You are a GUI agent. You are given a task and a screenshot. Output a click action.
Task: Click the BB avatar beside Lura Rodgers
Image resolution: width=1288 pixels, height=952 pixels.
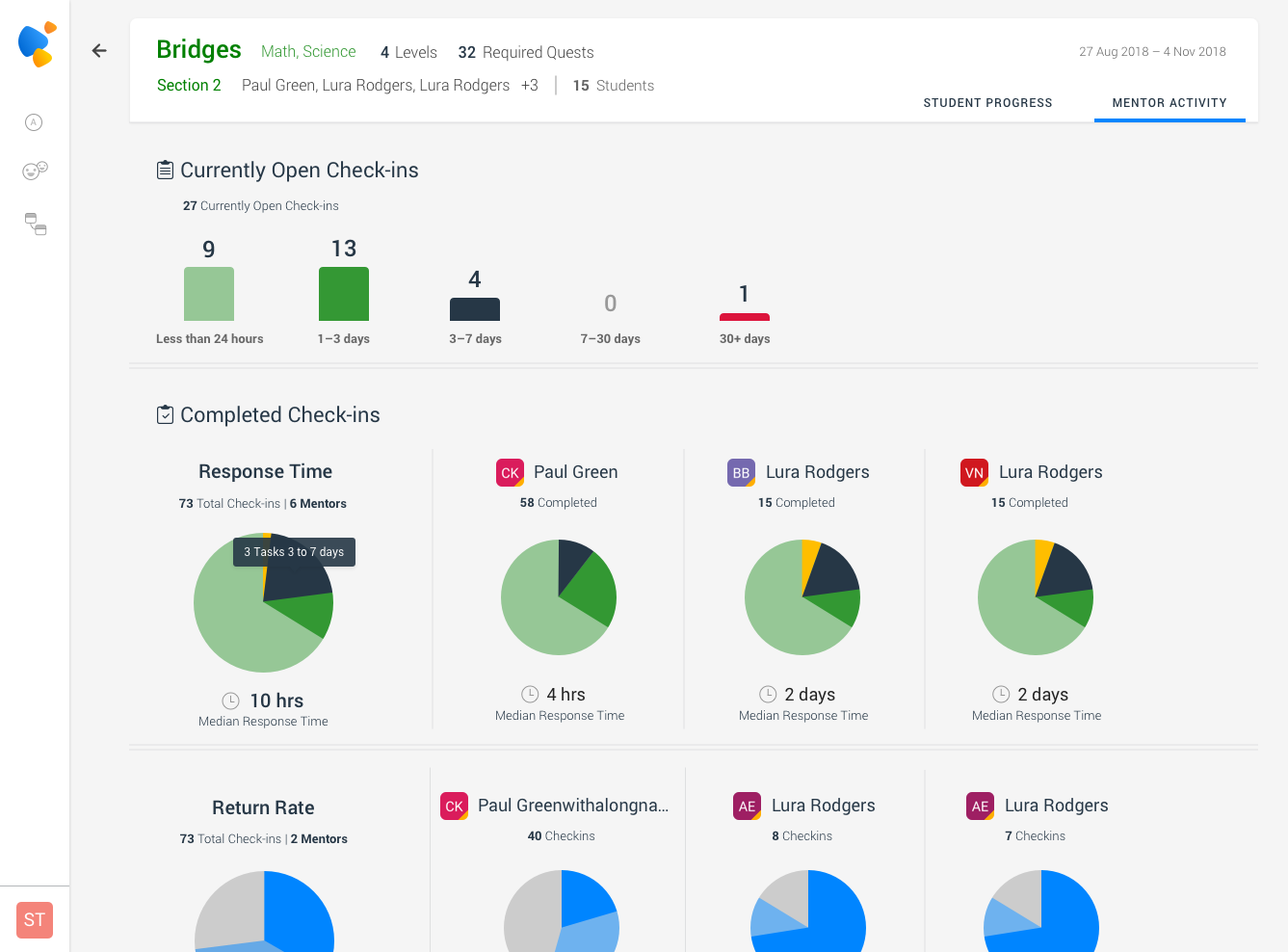click(741, 472)
